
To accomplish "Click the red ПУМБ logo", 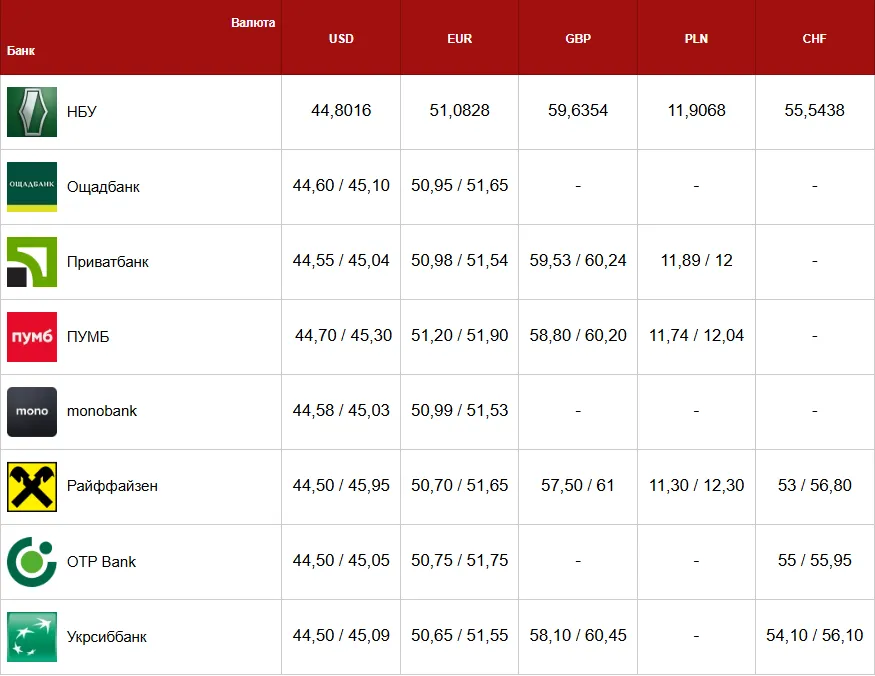I will pos(32,337).
